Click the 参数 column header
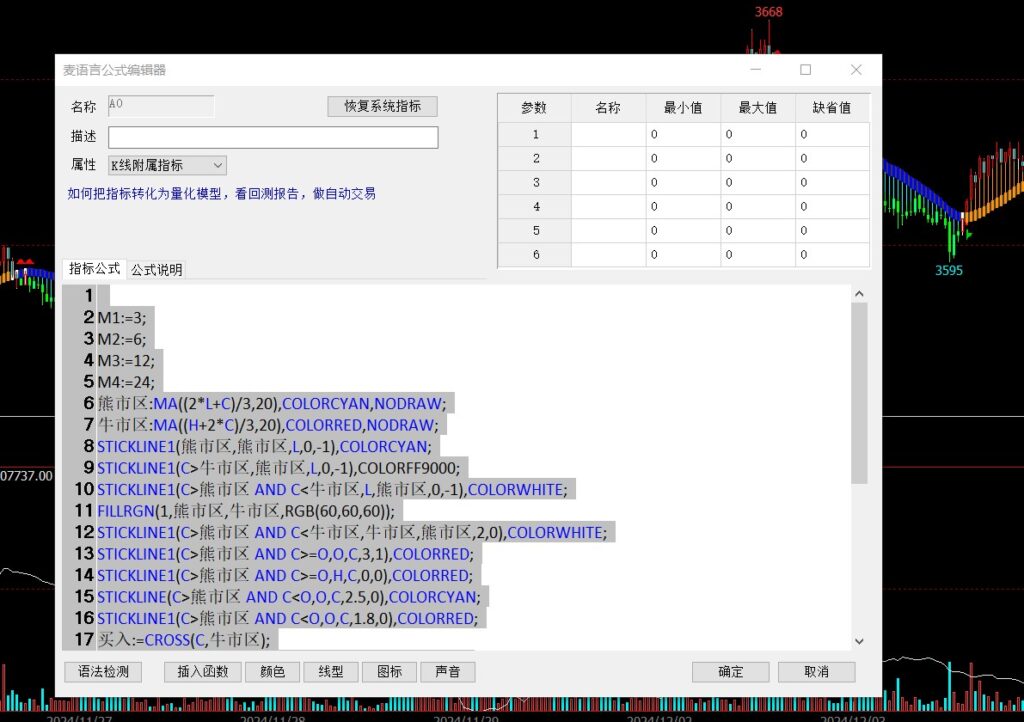 [534, 108]
